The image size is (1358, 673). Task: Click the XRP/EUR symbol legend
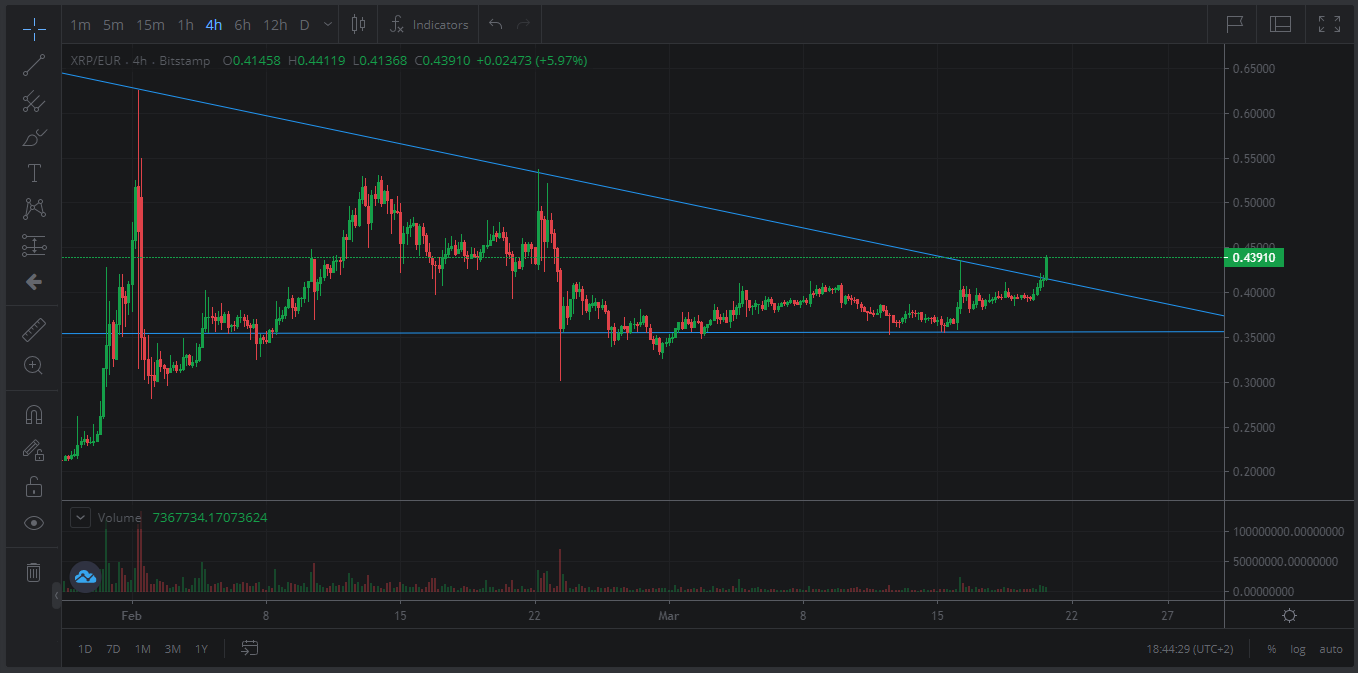click(x=96, y=61)
